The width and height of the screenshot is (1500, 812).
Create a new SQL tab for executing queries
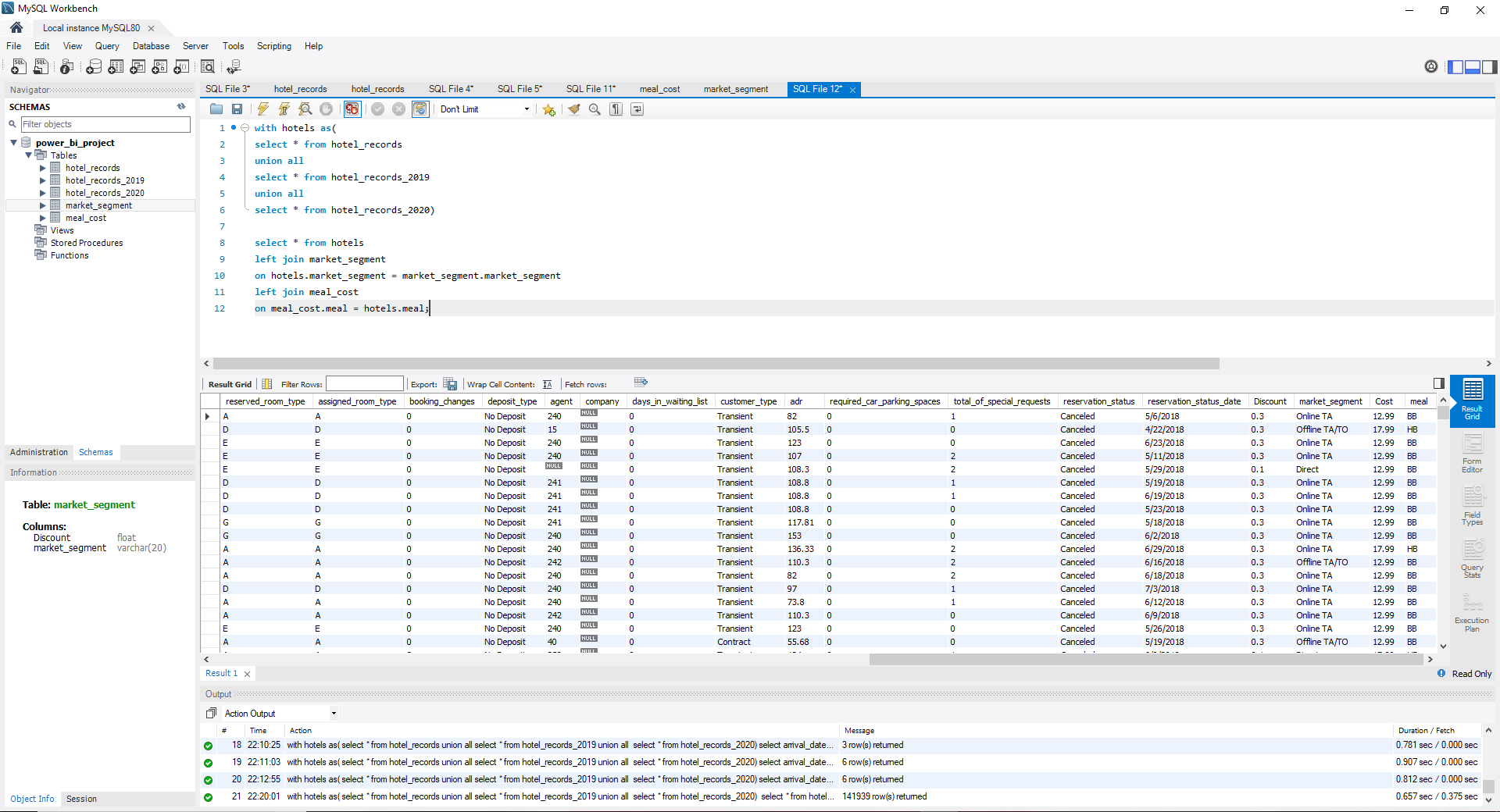coord(19,67)
